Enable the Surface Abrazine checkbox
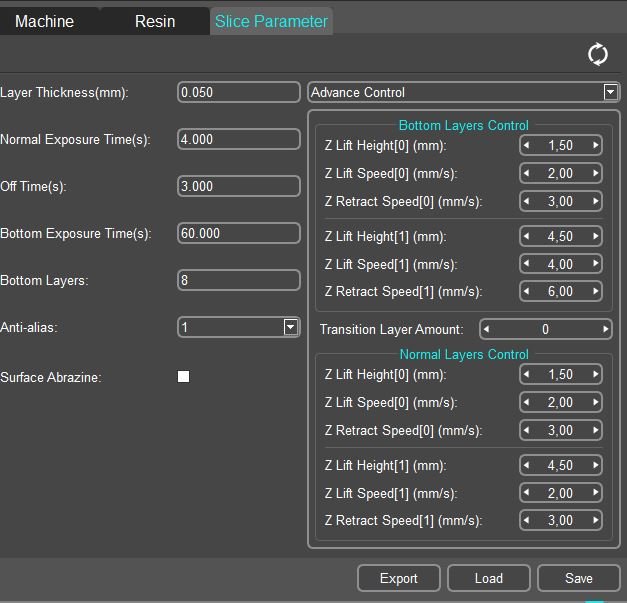The width and height of the screenshot is (627, 603). click(x=183, y=377)
